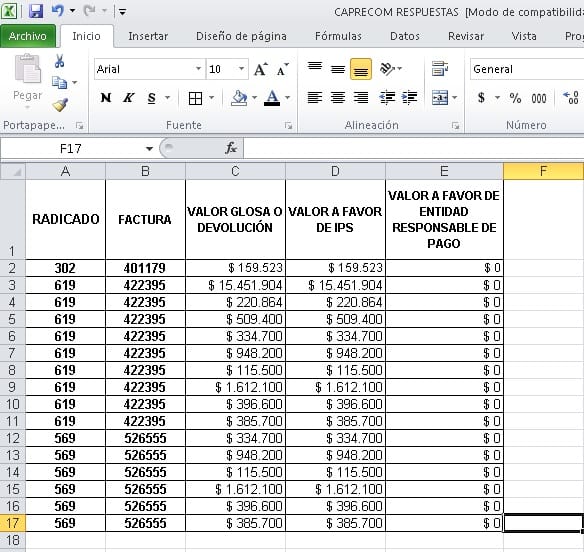The image size is (584, 552).
Task: Open the Archivo tab
Action: (28, 36)
